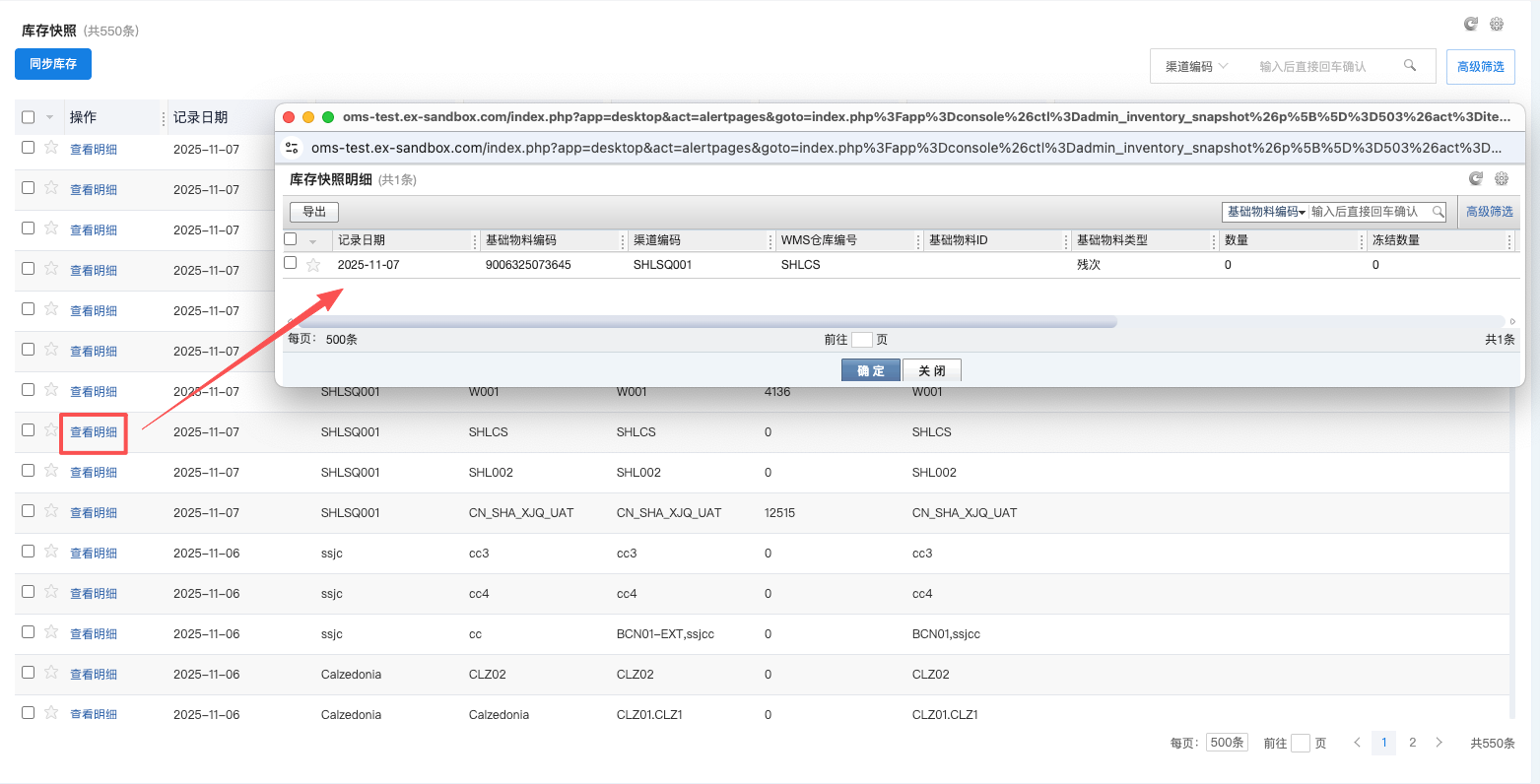Confirm with the 确定 button
The height and width of the screenshot is (784, 1540).
click(871, 370)
